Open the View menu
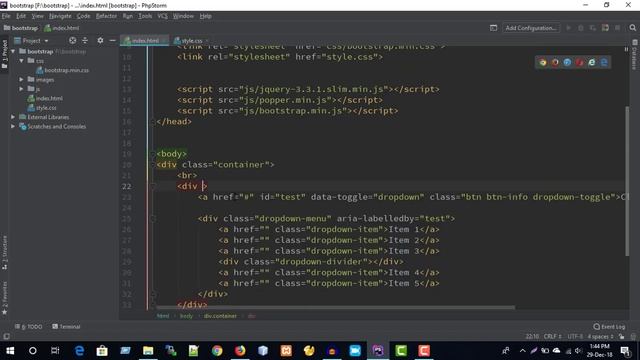The image size is (640, 360). (x=38, y=16)
